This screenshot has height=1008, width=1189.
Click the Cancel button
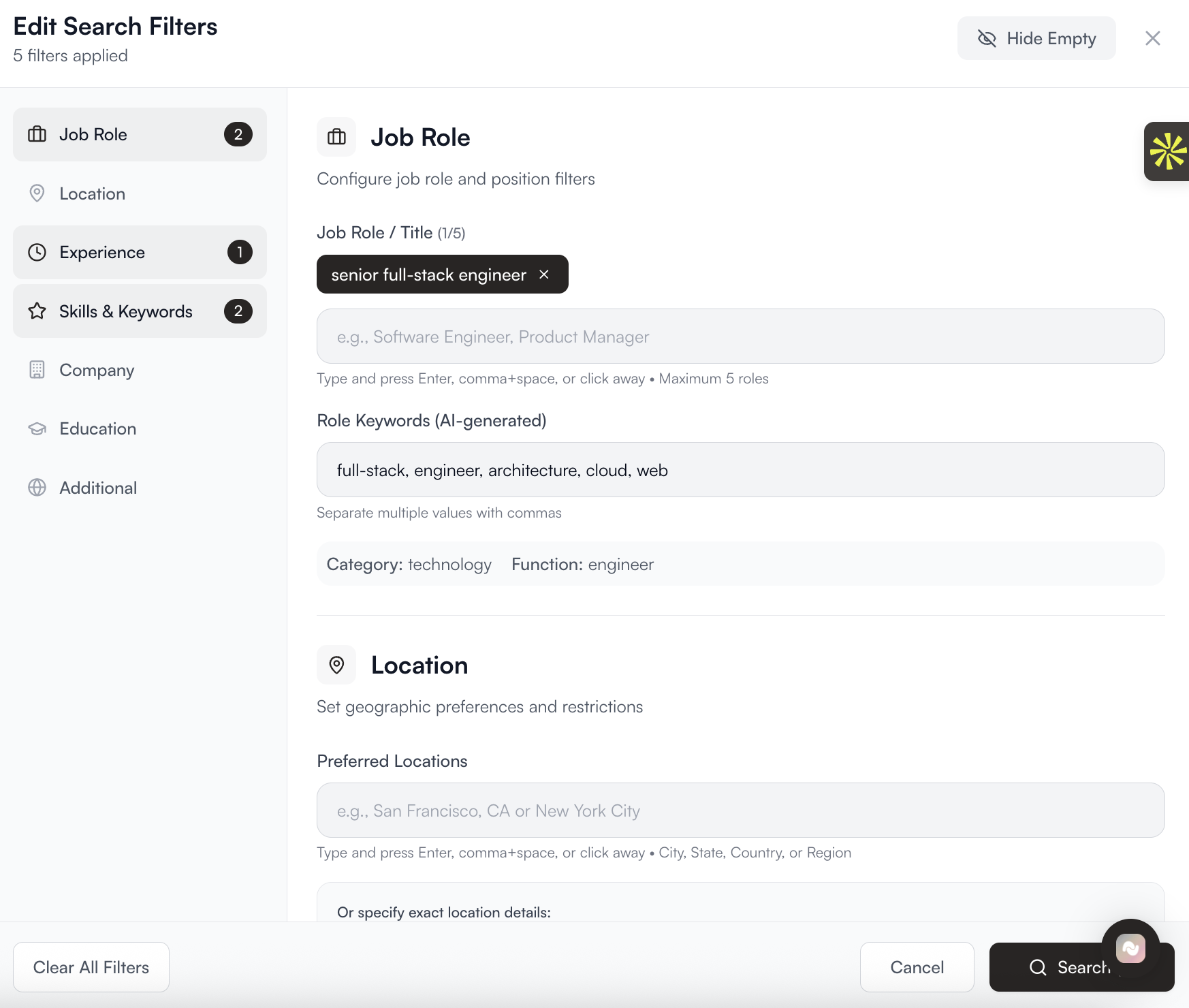click(917, 967)
